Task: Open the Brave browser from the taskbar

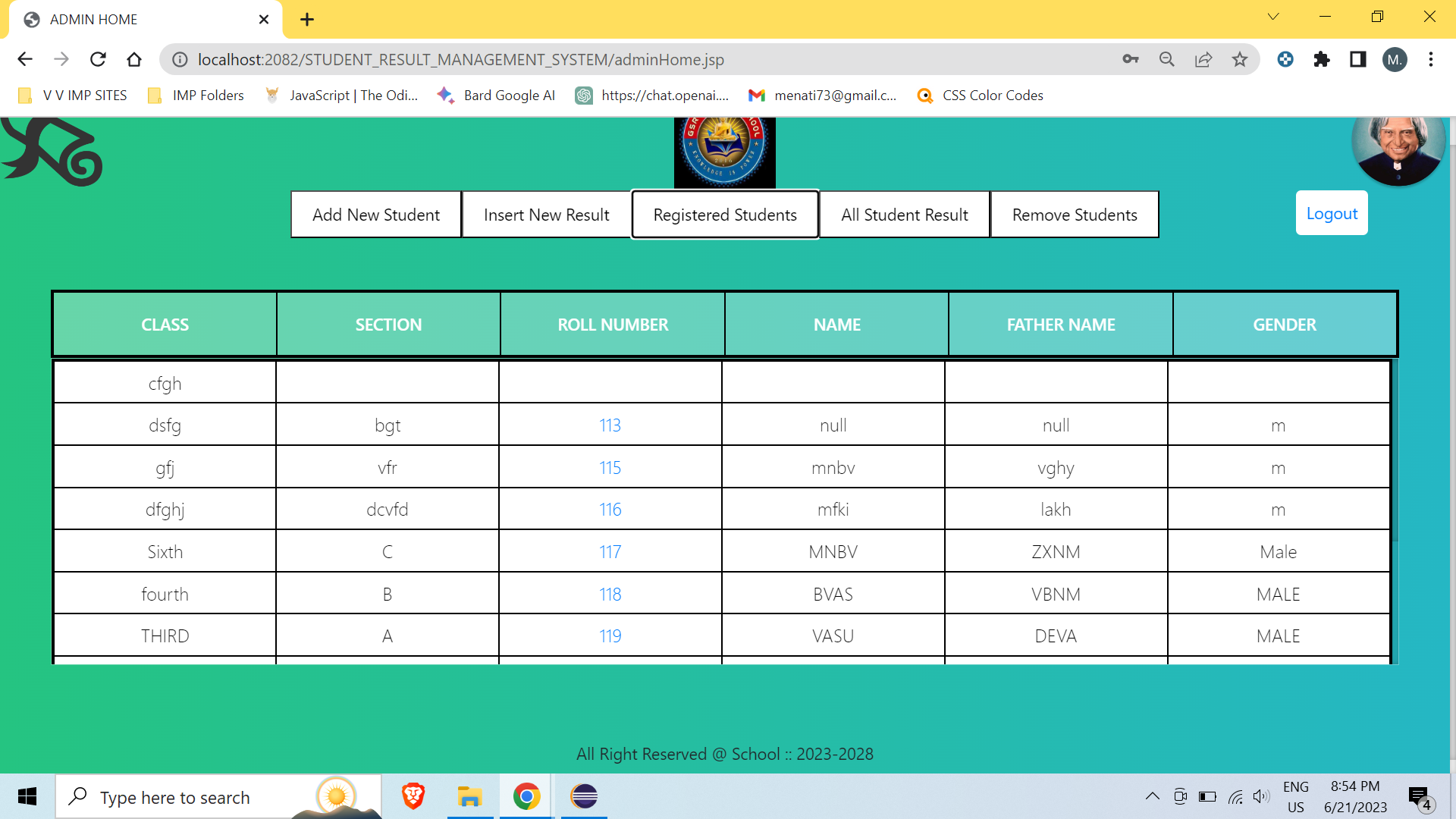Action: (x=413, y=796)
